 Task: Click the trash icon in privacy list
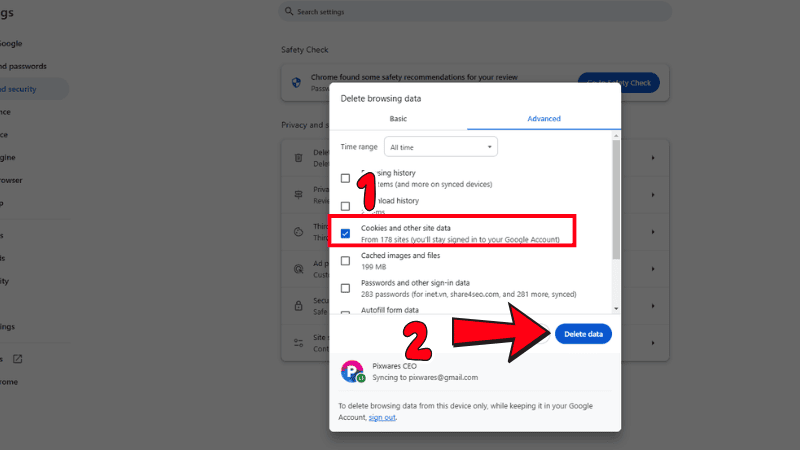point(298,158)
